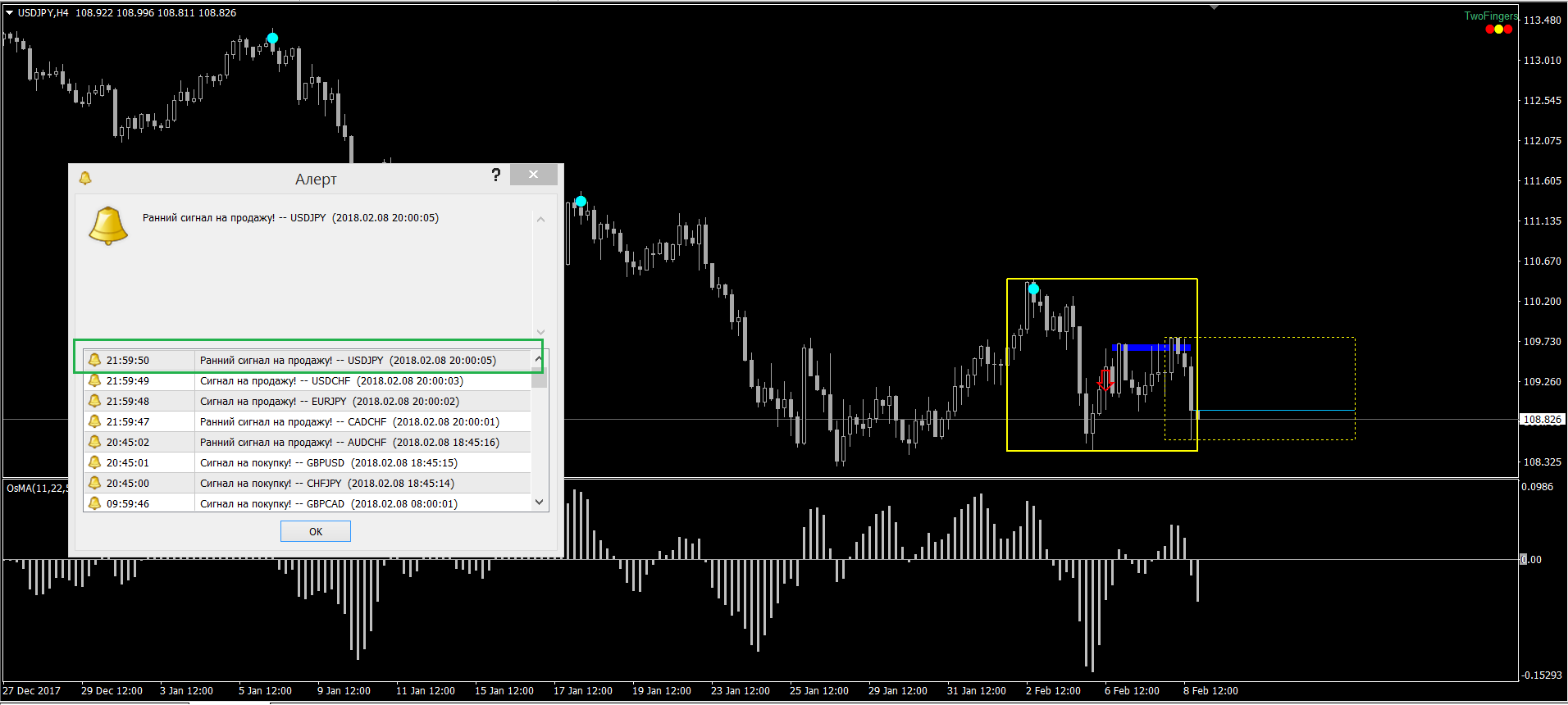This screenshot has width=1568, height=705.
Task: Click the -0.15293 OsMA scale value
Action: tap(1542, 675)
